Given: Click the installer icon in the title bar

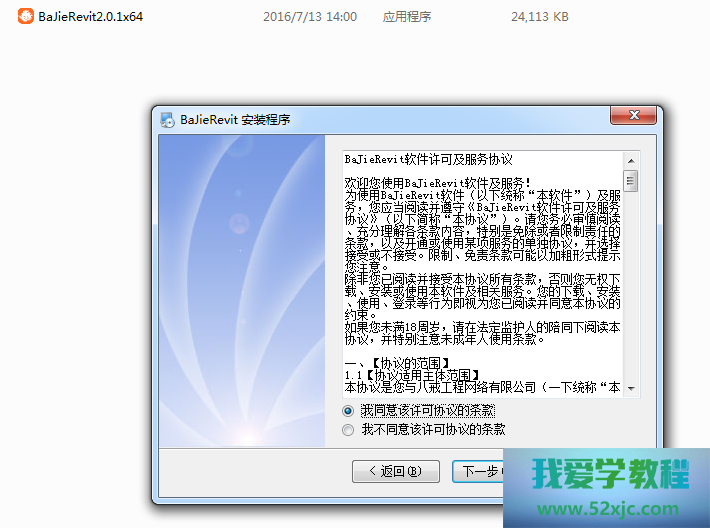Looking at the screenshot, I should tap(168, 120).
